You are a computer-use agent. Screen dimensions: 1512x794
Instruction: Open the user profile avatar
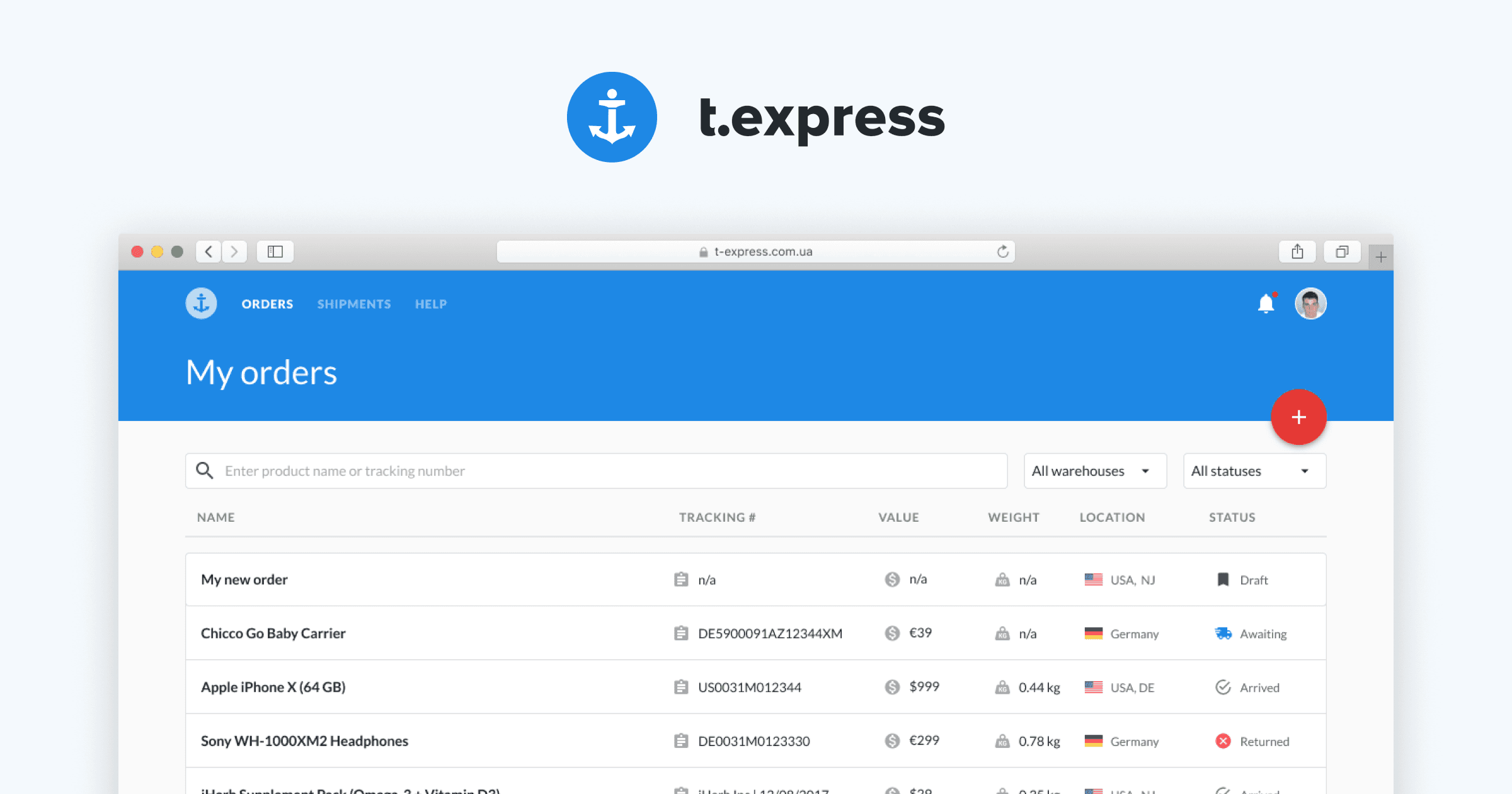tap(1310, 304)
